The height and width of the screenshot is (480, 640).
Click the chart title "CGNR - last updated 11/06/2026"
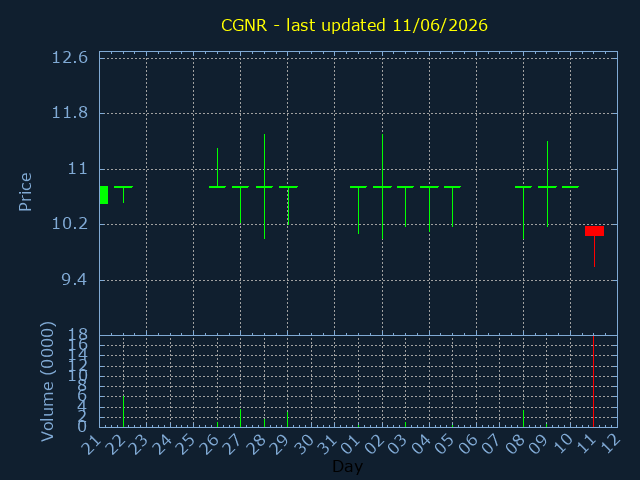(x=354, y=25)
